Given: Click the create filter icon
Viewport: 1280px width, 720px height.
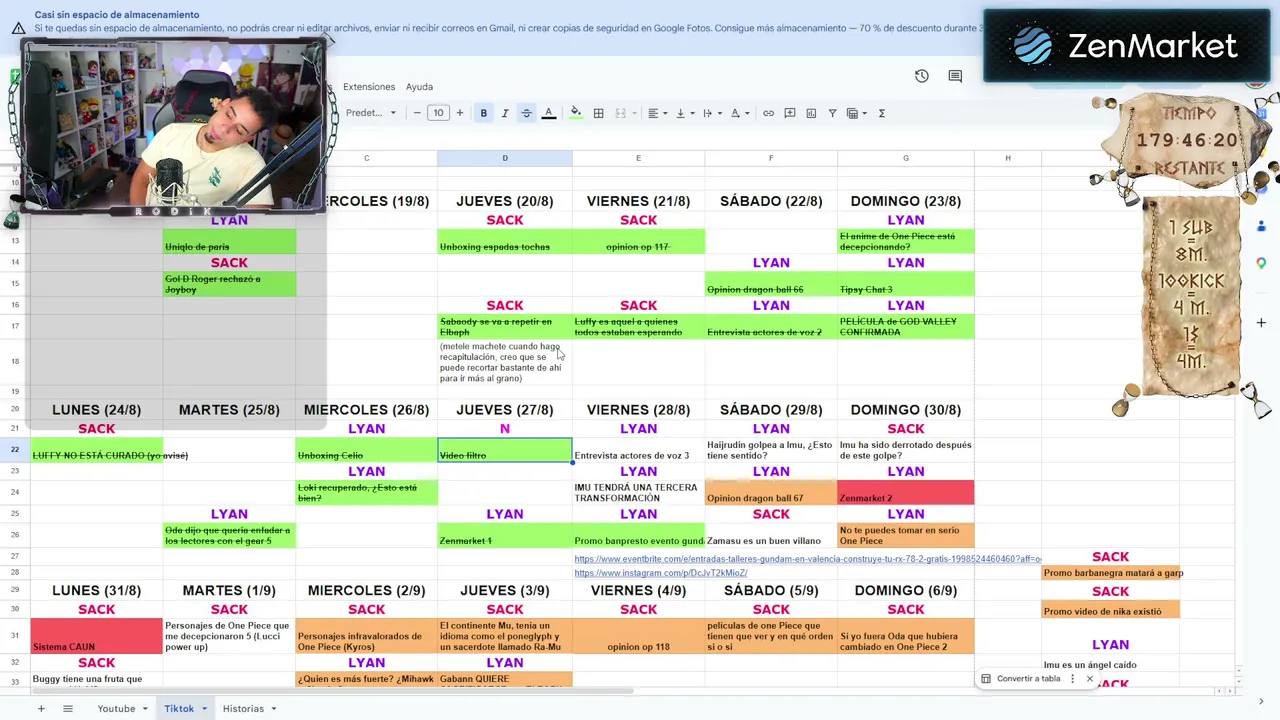Looking at the screenshot, I should (832, 113).
